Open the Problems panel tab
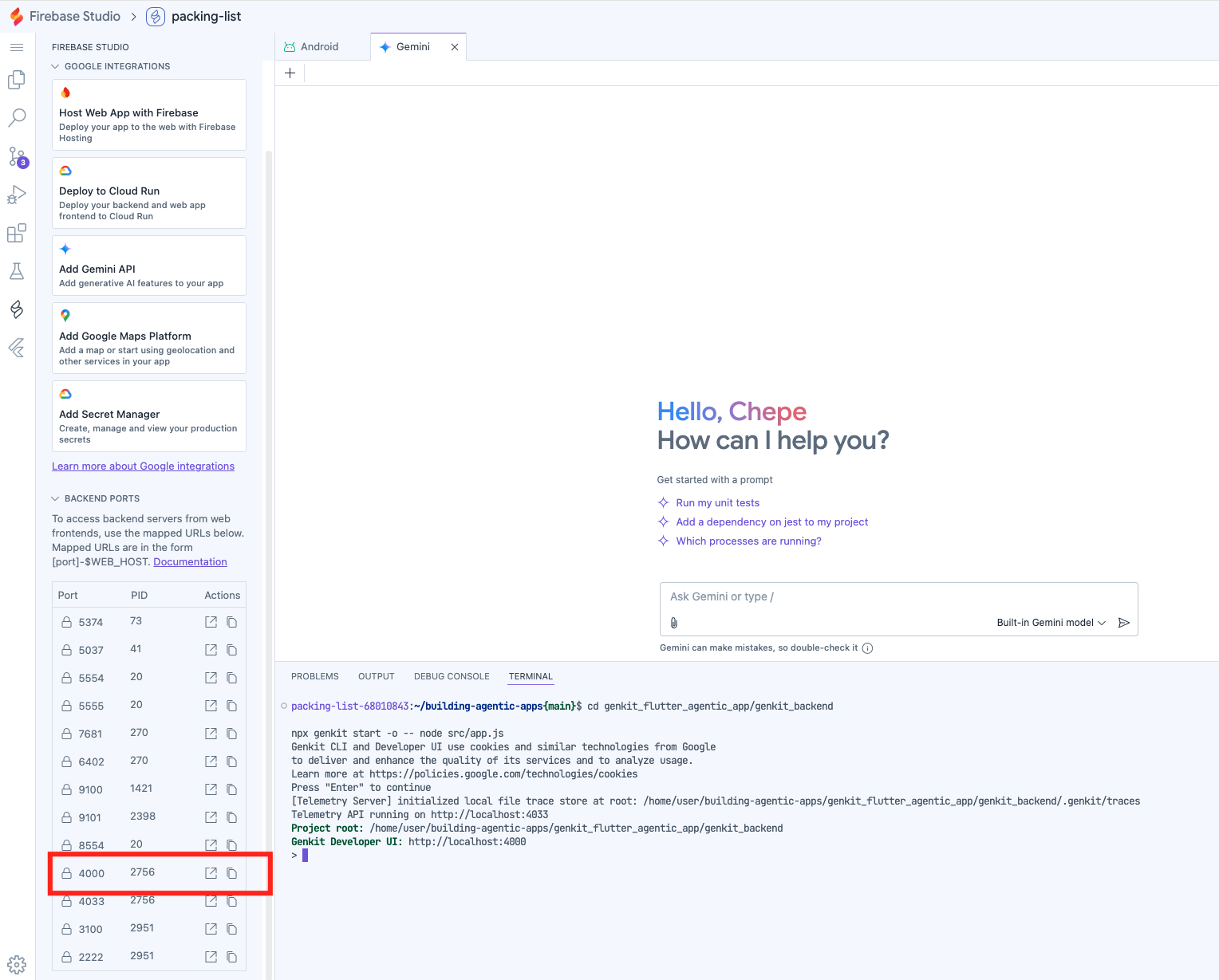1219x980 pixels. (x=315, y=676)
